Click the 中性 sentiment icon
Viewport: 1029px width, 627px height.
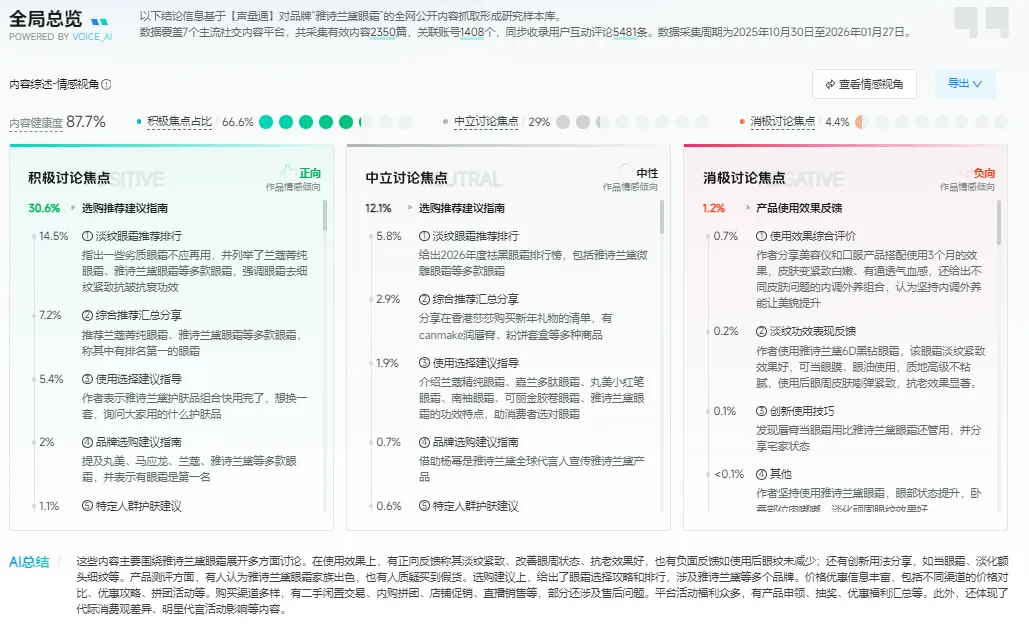(x=626, y=172)
